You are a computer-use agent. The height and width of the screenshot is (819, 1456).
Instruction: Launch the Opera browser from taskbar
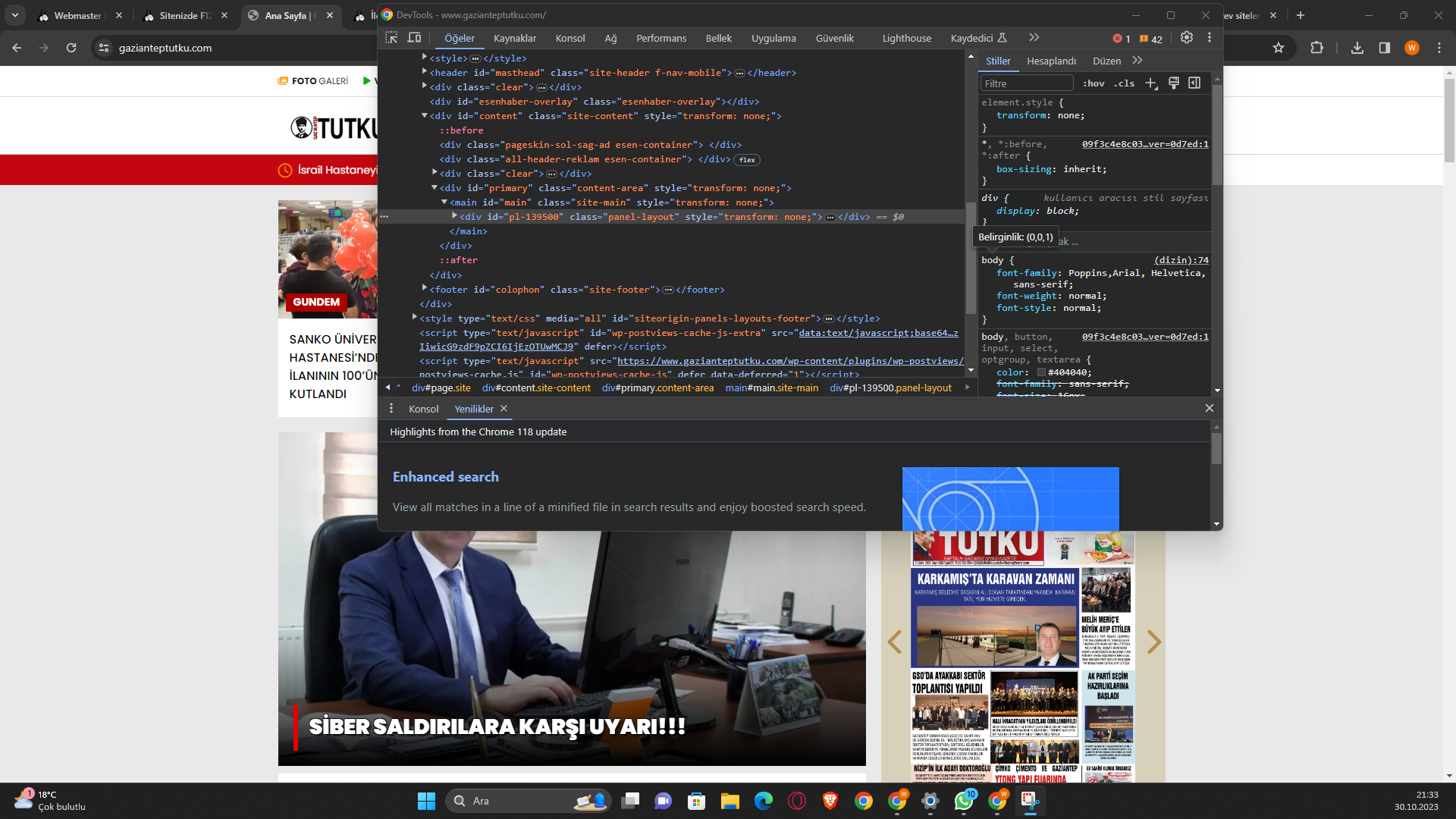(x=796, y=801)
